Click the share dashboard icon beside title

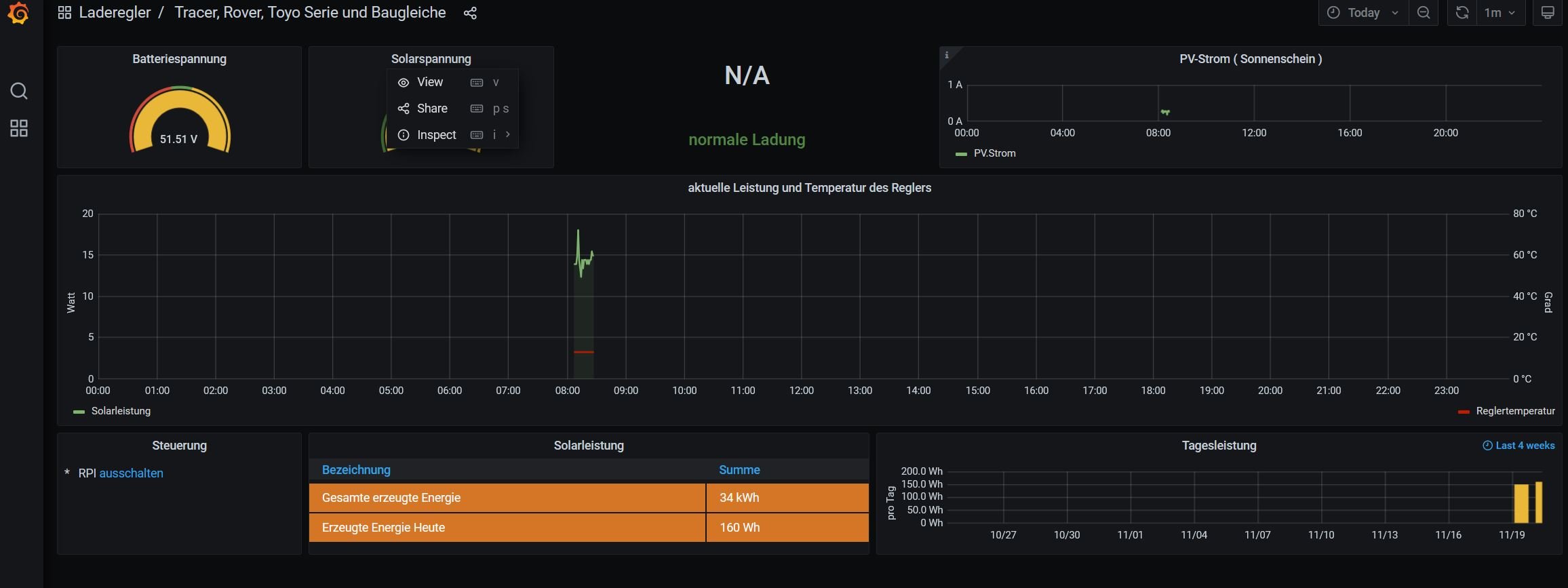(x=470, y=13)
